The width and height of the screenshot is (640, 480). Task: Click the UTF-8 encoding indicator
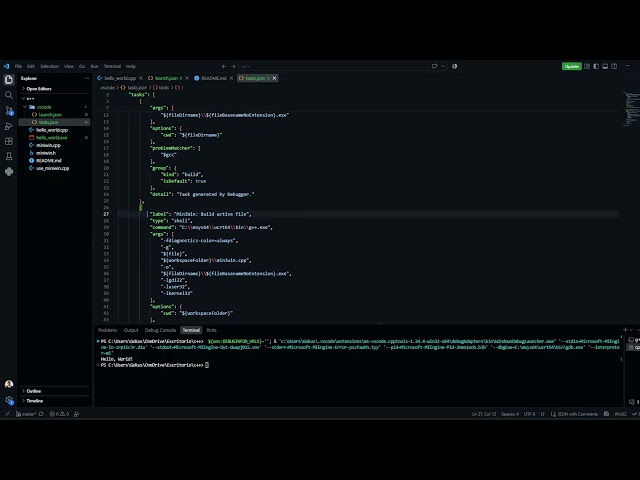coord(529,414)
